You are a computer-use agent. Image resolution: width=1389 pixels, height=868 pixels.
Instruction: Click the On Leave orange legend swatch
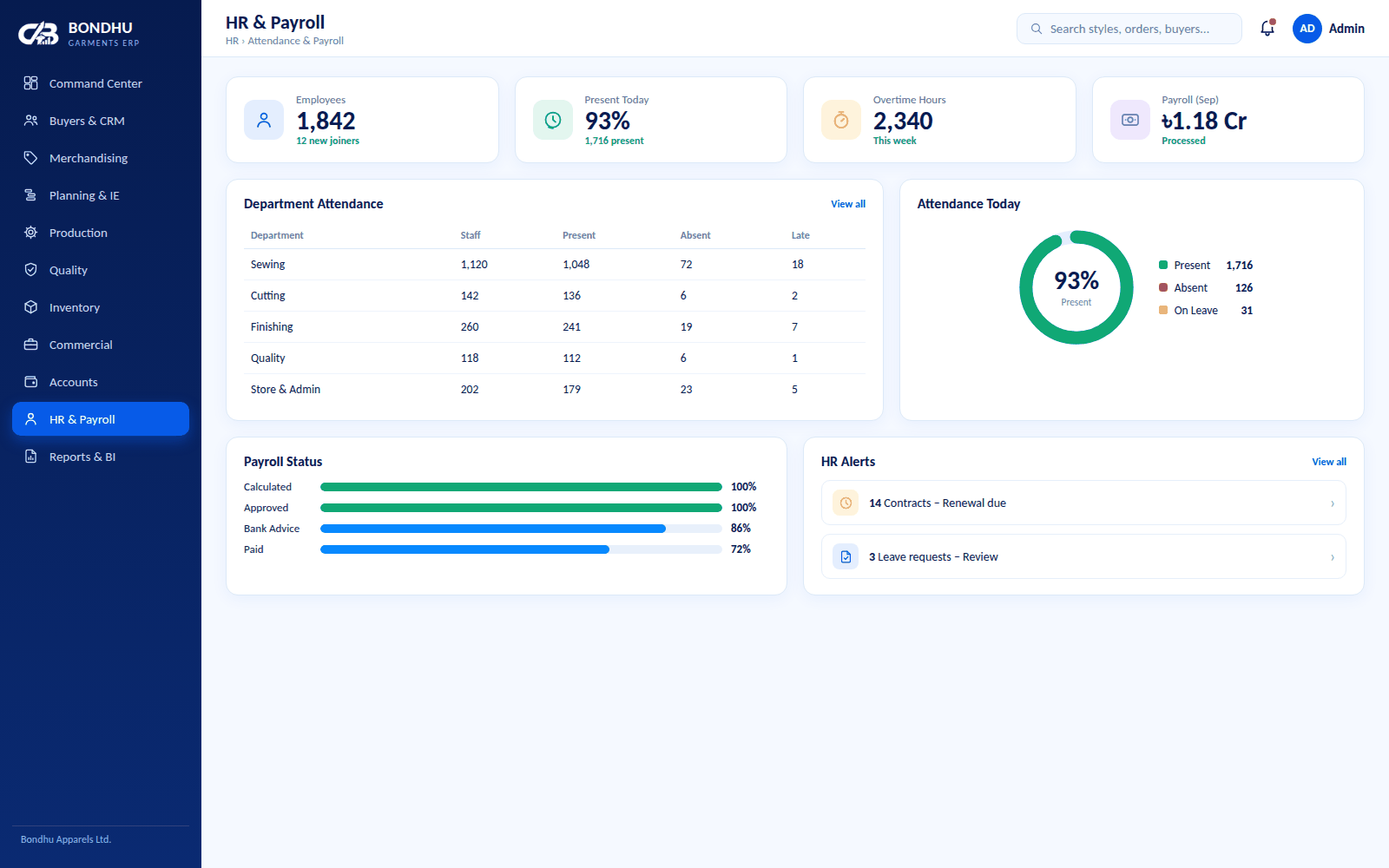click(1163, 310)
